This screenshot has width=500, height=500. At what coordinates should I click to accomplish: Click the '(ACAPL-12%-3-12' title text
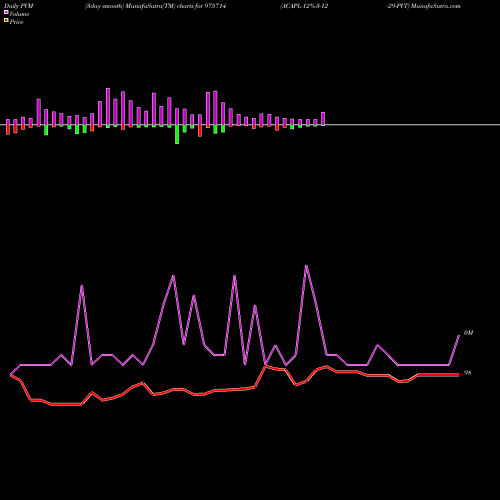pyautogui.click(x=304, y=6)
